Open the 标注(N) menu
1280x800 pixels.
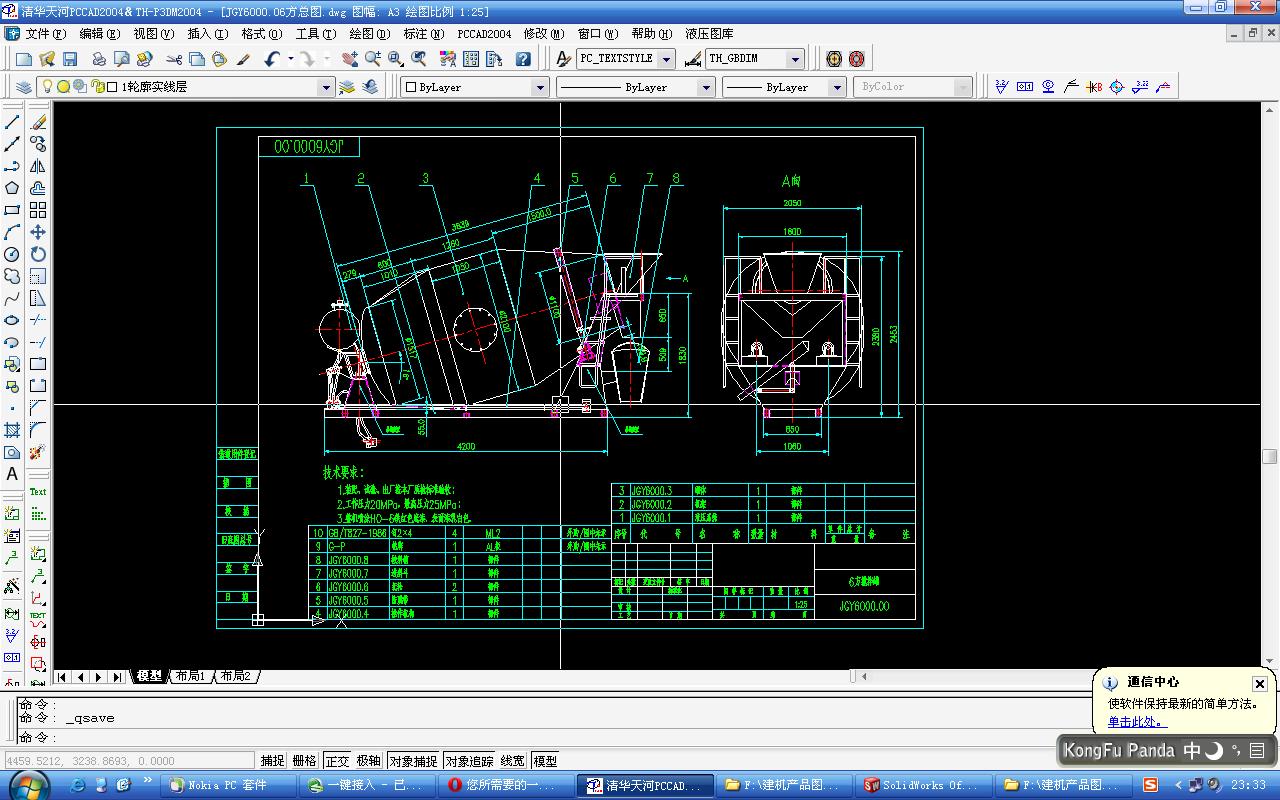(423, 34)
